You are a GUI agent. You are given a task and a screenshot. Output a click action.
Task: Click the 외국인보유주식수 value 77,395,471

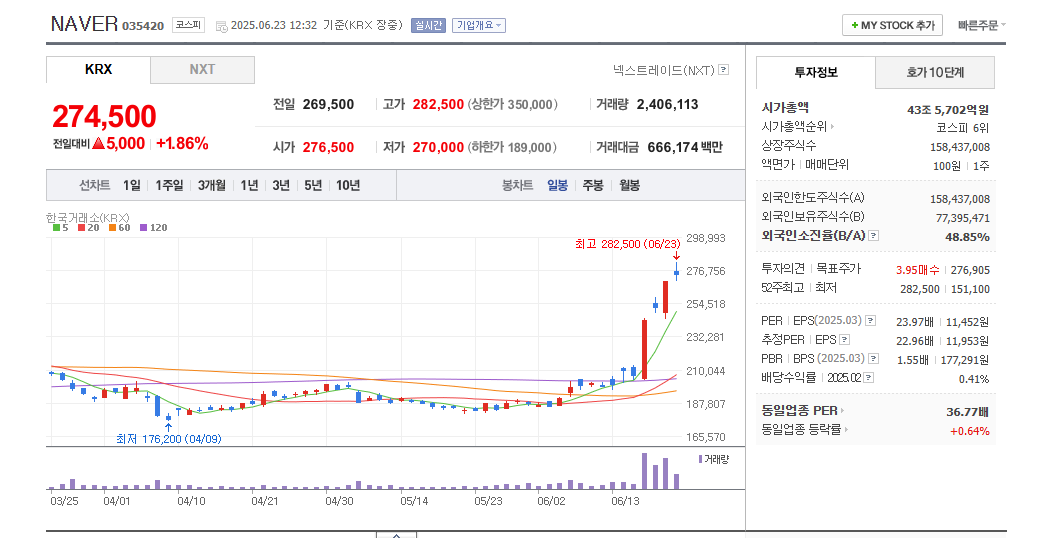click(x=962, y=218)
